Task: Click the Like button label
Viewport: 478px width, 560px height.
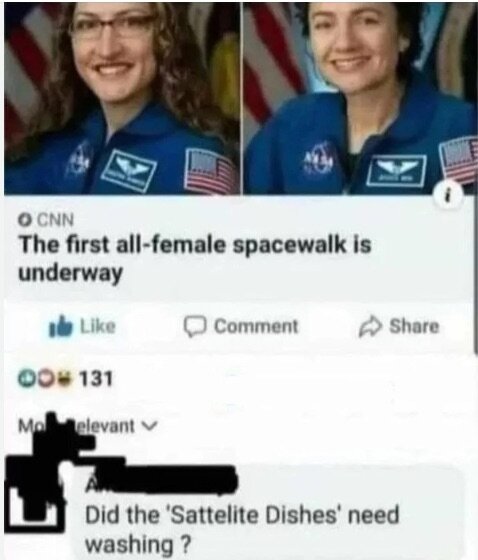Action: (98, 326)
